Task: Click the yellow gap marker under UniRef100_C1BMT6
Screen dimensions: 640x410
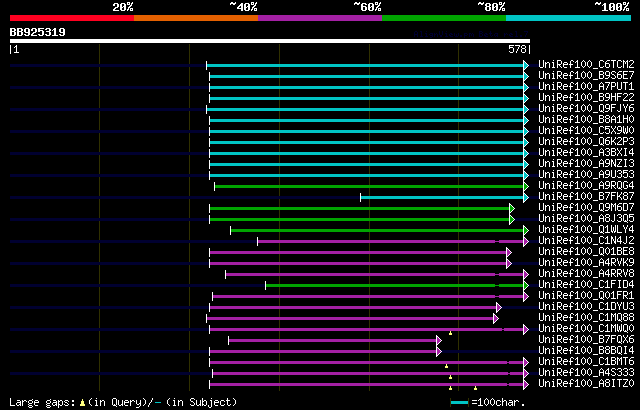Action: tap(447, 366)
